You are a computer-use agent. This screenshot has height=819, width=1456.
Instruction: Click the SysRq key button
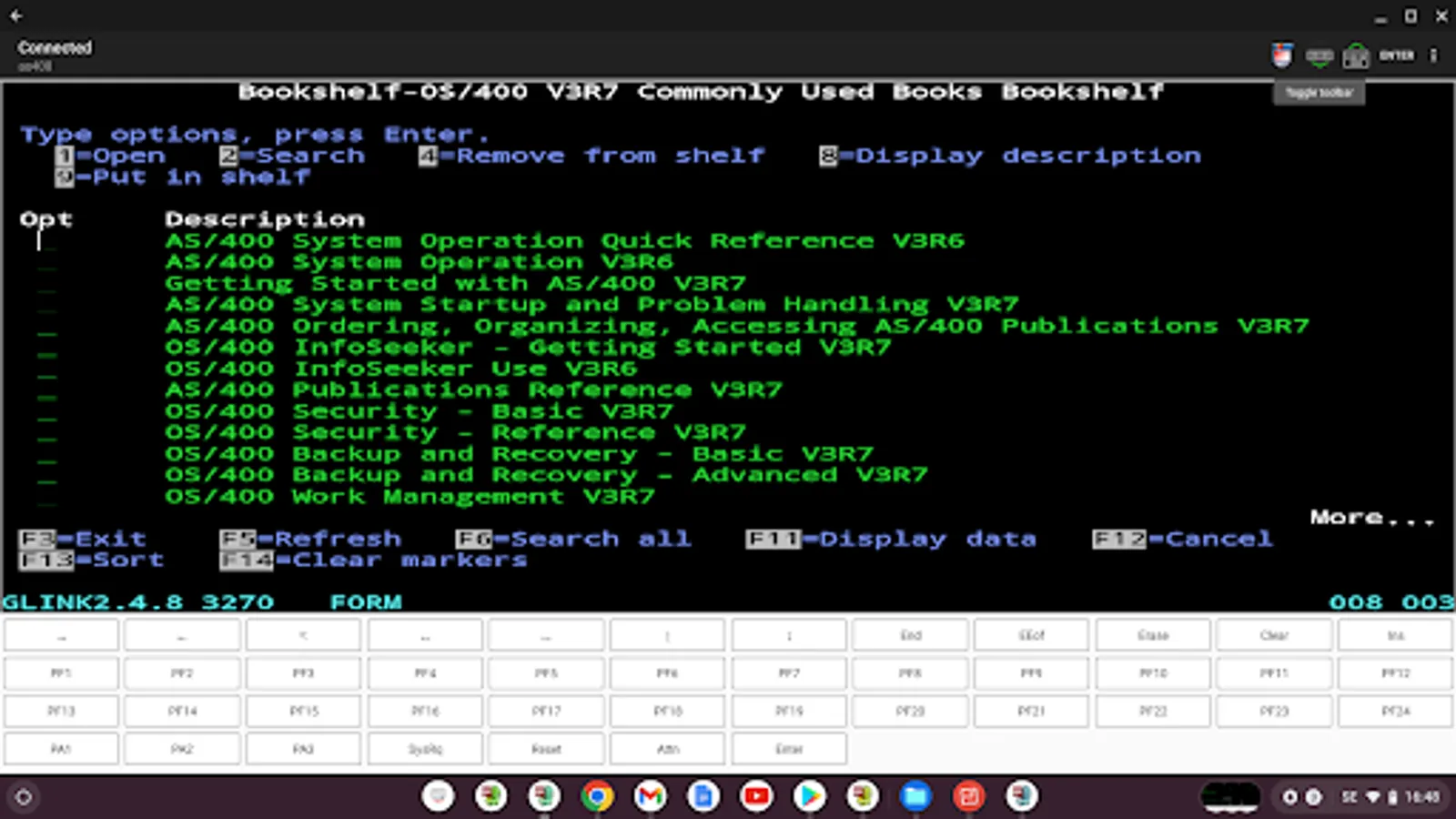425,749
